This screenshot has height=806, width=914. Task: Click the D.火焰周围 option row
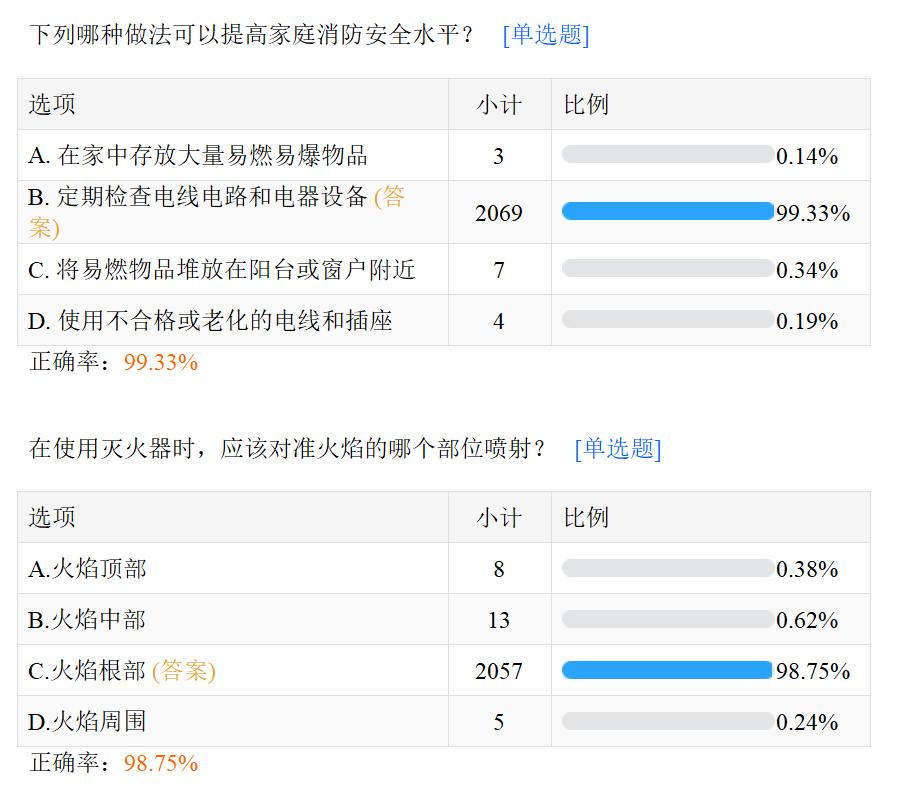(87, 722)
